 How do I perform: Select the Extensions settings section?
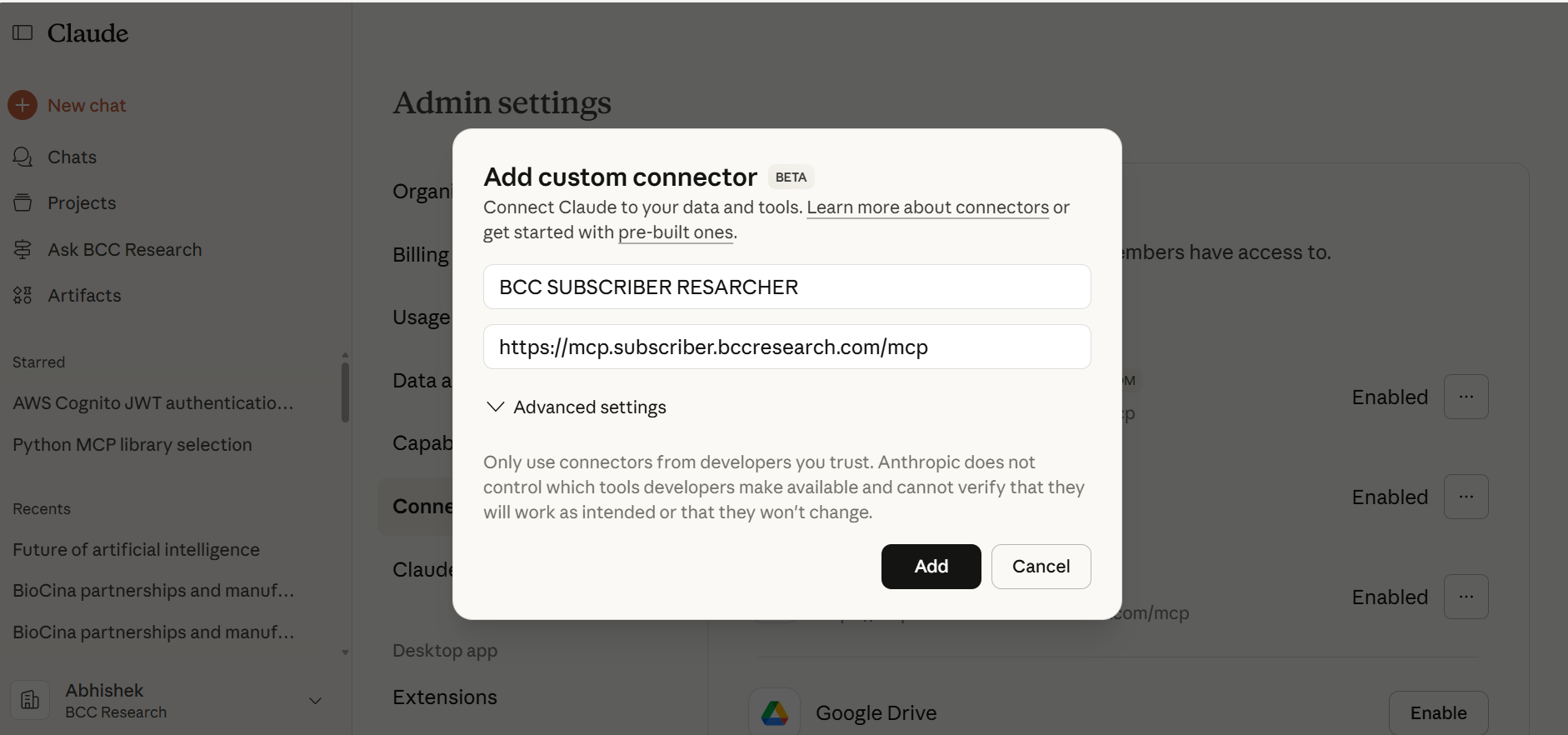[444, 697]
